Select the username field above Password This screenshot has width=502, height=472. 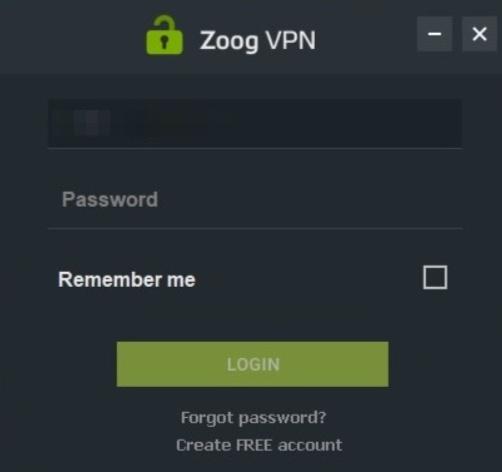pos(255,123)
